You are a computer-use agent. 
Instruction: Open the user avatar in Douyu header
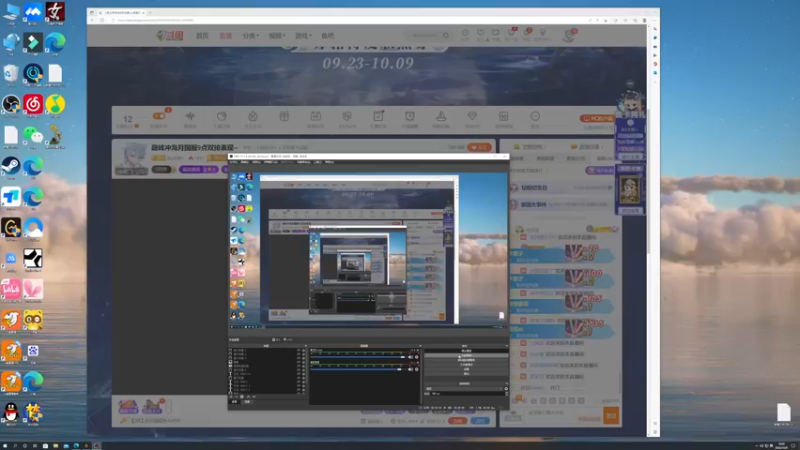pyautogui.click(x=568, y=35)
